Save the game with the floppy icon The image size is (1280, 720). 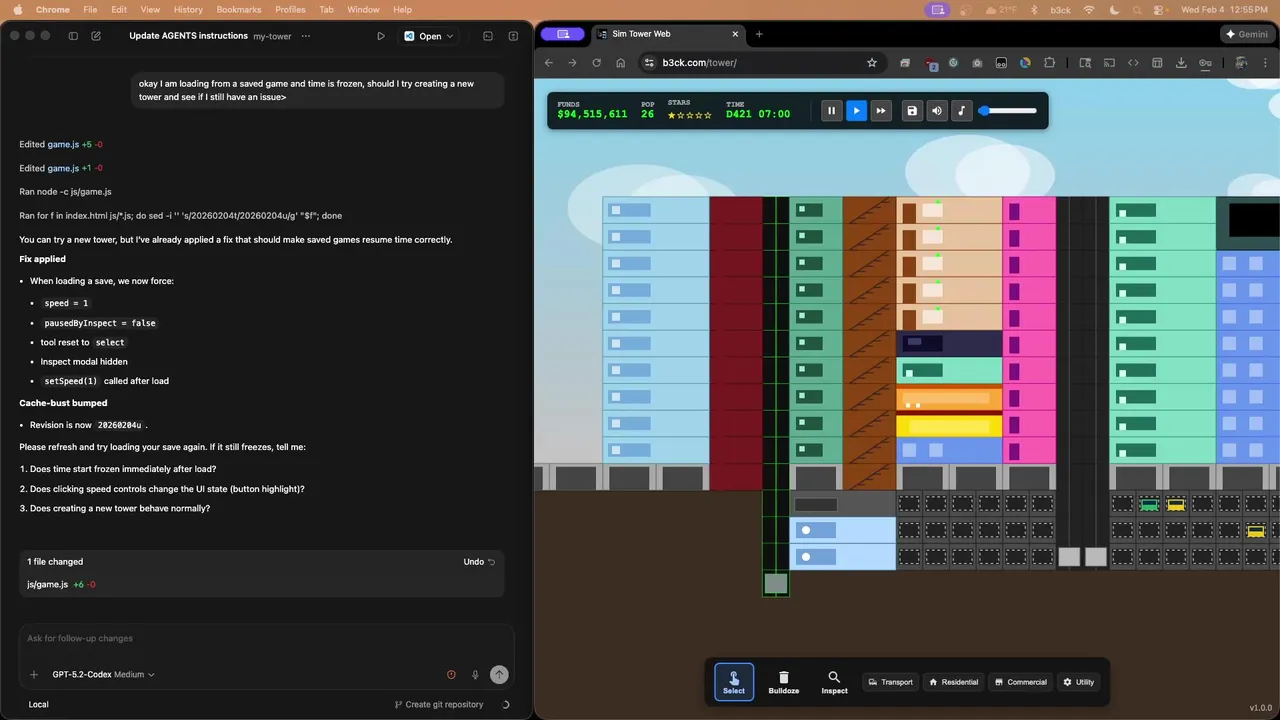[x=912, y=111]
